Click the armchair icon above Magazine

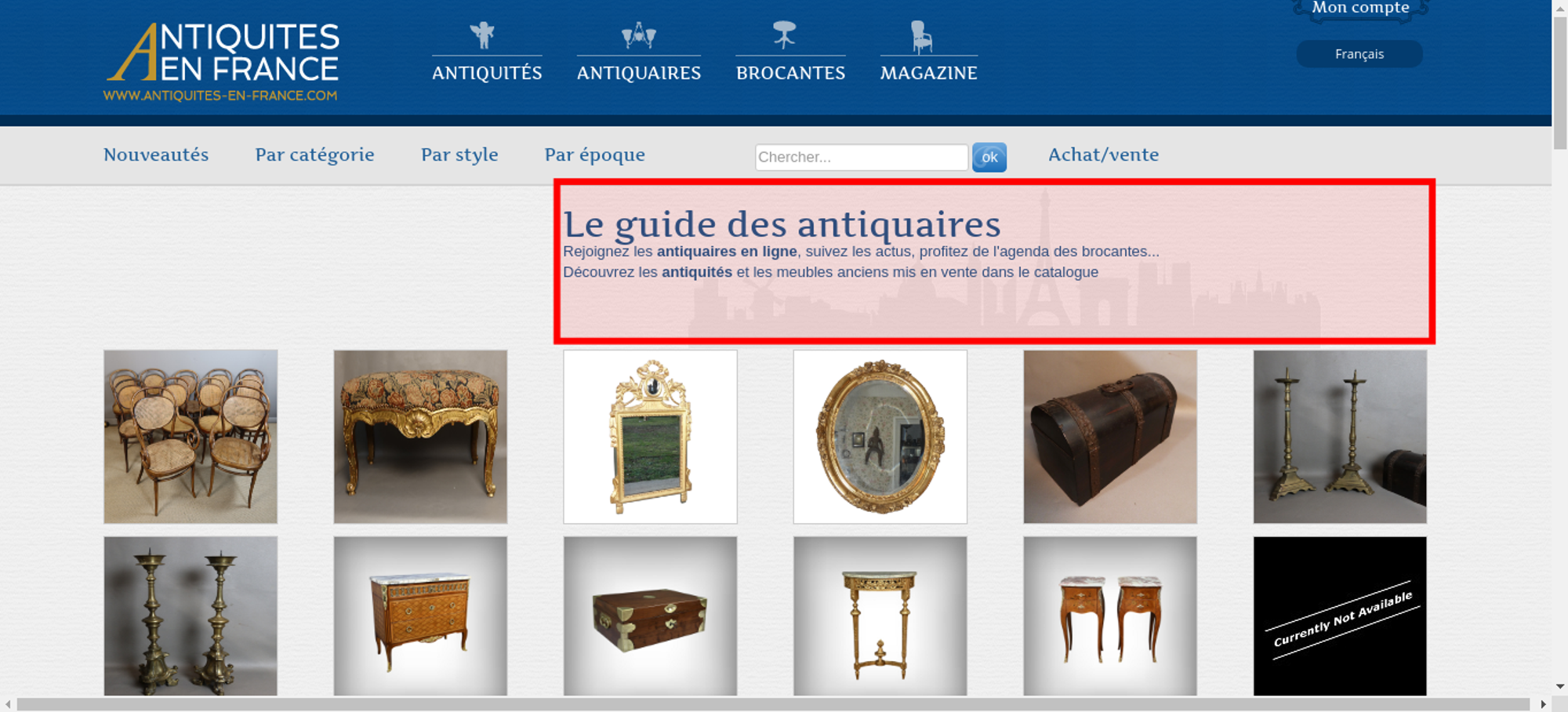click(921, 37)
